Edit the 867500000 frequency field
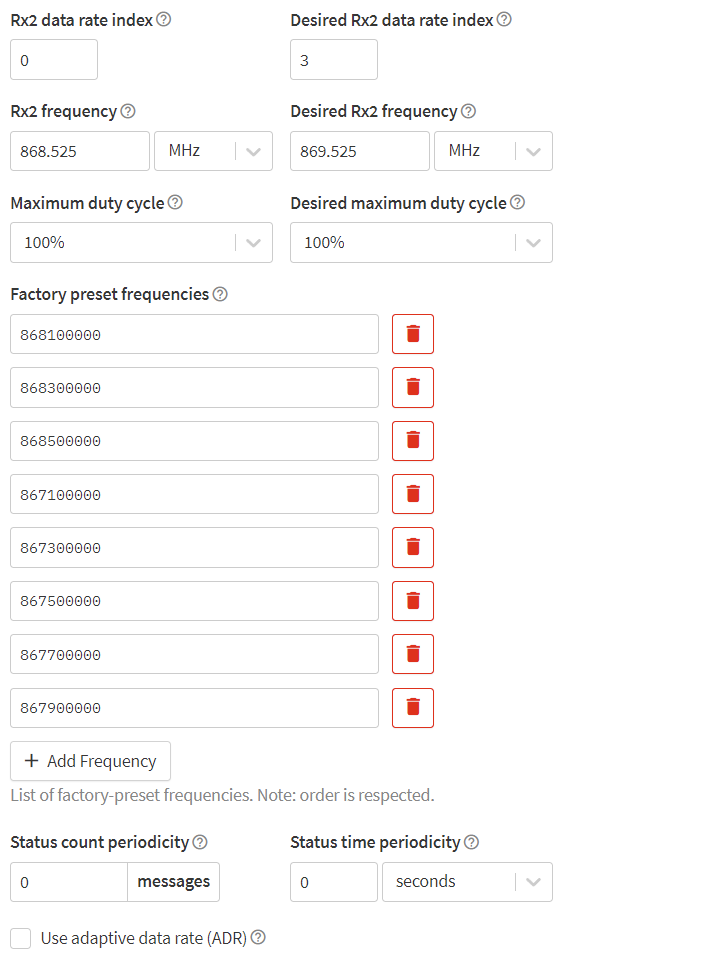This screenshot has width=717, height=970. 194,601
